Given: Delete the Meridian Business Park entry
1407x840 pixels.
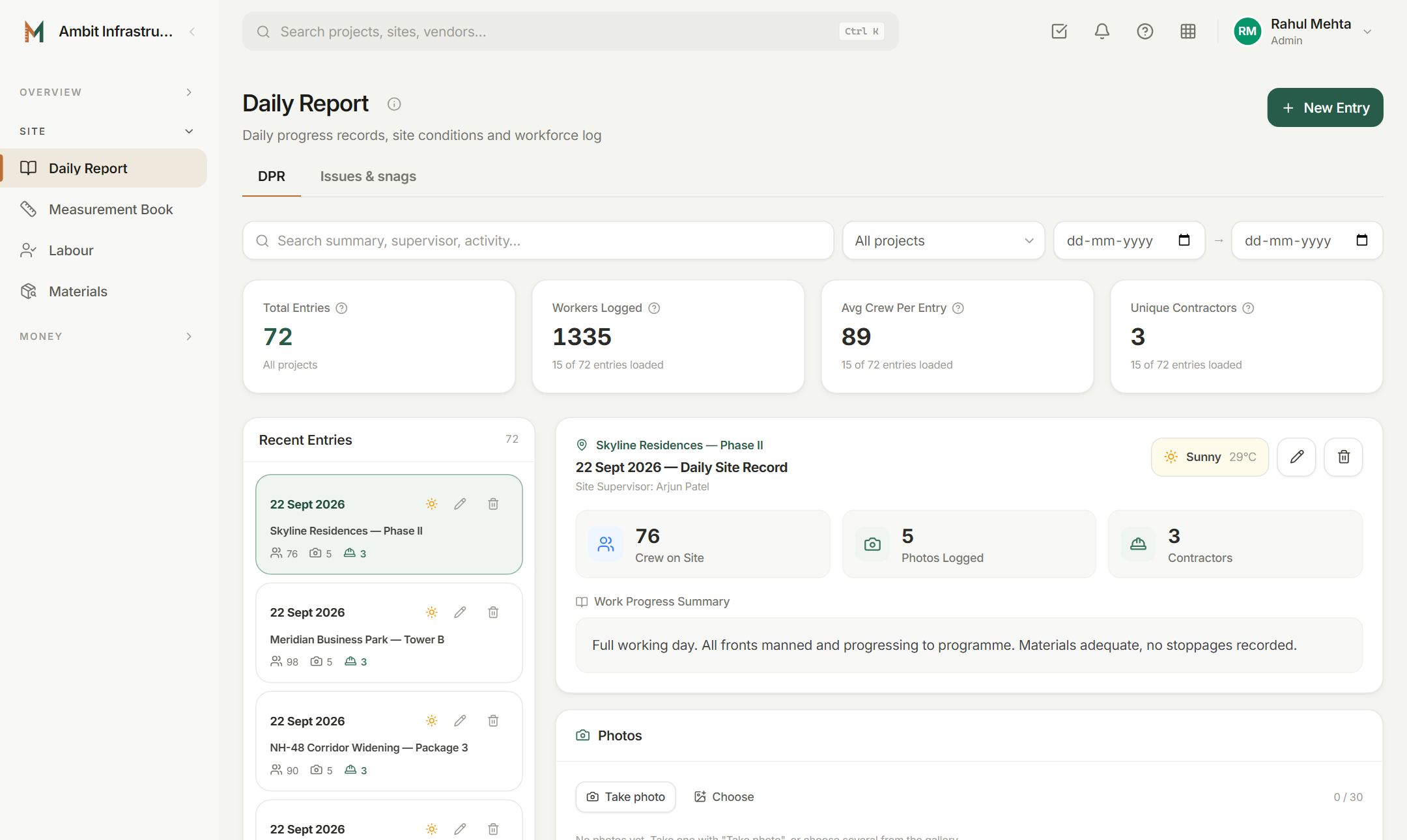Looking at the screenshot, I should click(x=493, y=612).
